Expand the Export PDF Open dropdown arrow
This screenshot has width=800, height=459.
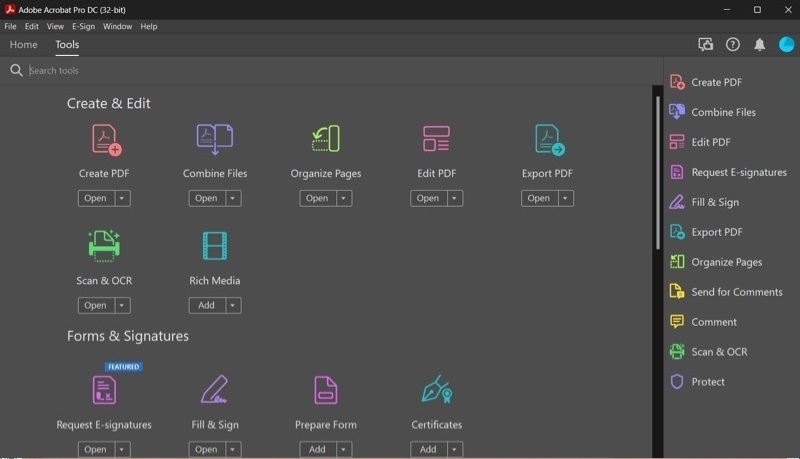click(566, 198)
